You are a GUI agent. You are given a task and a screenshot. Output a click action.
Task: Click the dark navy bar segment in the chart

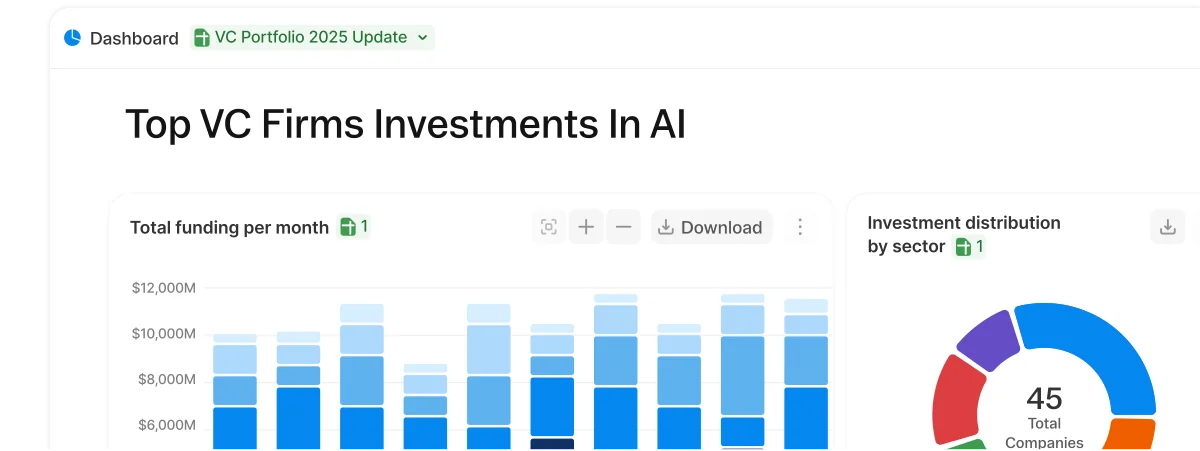click(552, 444)
